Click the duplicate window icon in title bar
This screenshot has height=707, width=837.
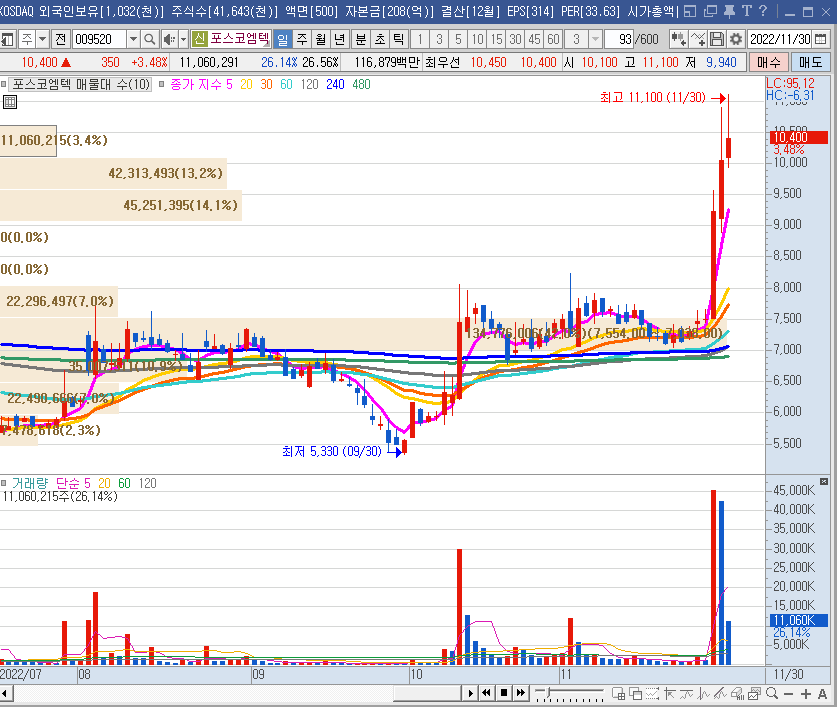click(x=710, y=11)
